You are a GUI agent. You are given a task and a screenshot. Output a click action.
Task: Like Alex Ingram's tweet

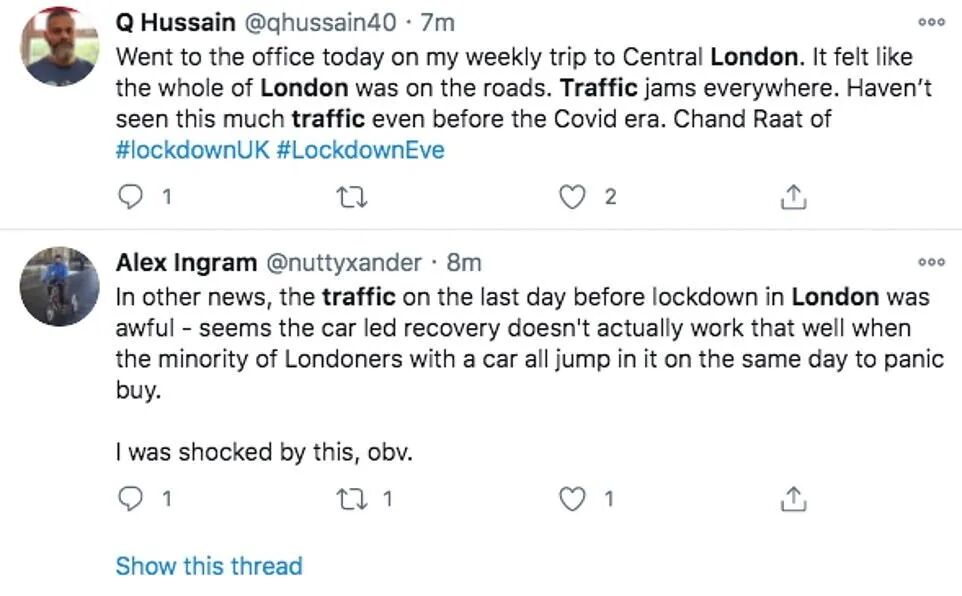coord(572,499)
